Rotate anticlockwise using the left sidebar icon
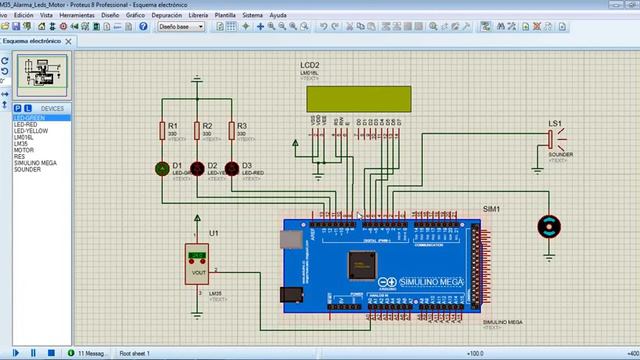This screenshot has width=640, height=360. 5,71
